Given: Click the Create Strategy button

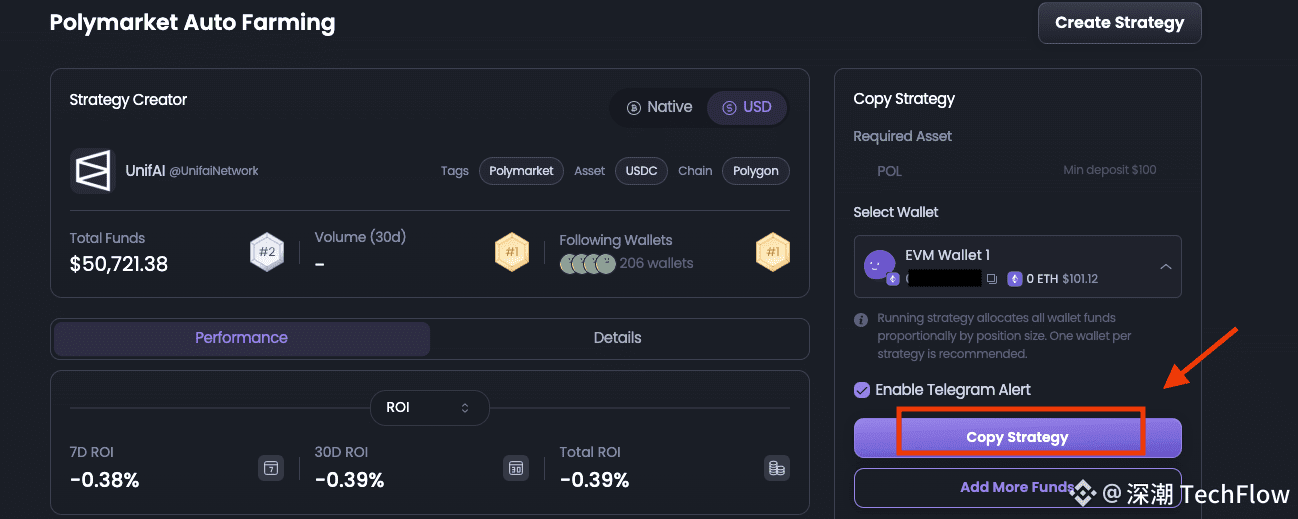Looking at the screenshot, I should pos(1119,23).
